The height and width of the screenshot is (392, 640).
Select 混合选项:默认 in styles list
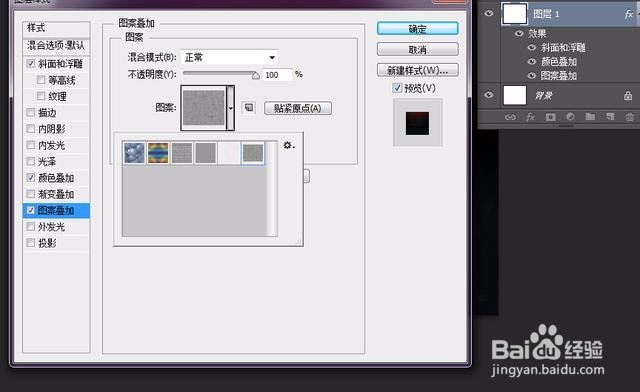pos(56,46)
